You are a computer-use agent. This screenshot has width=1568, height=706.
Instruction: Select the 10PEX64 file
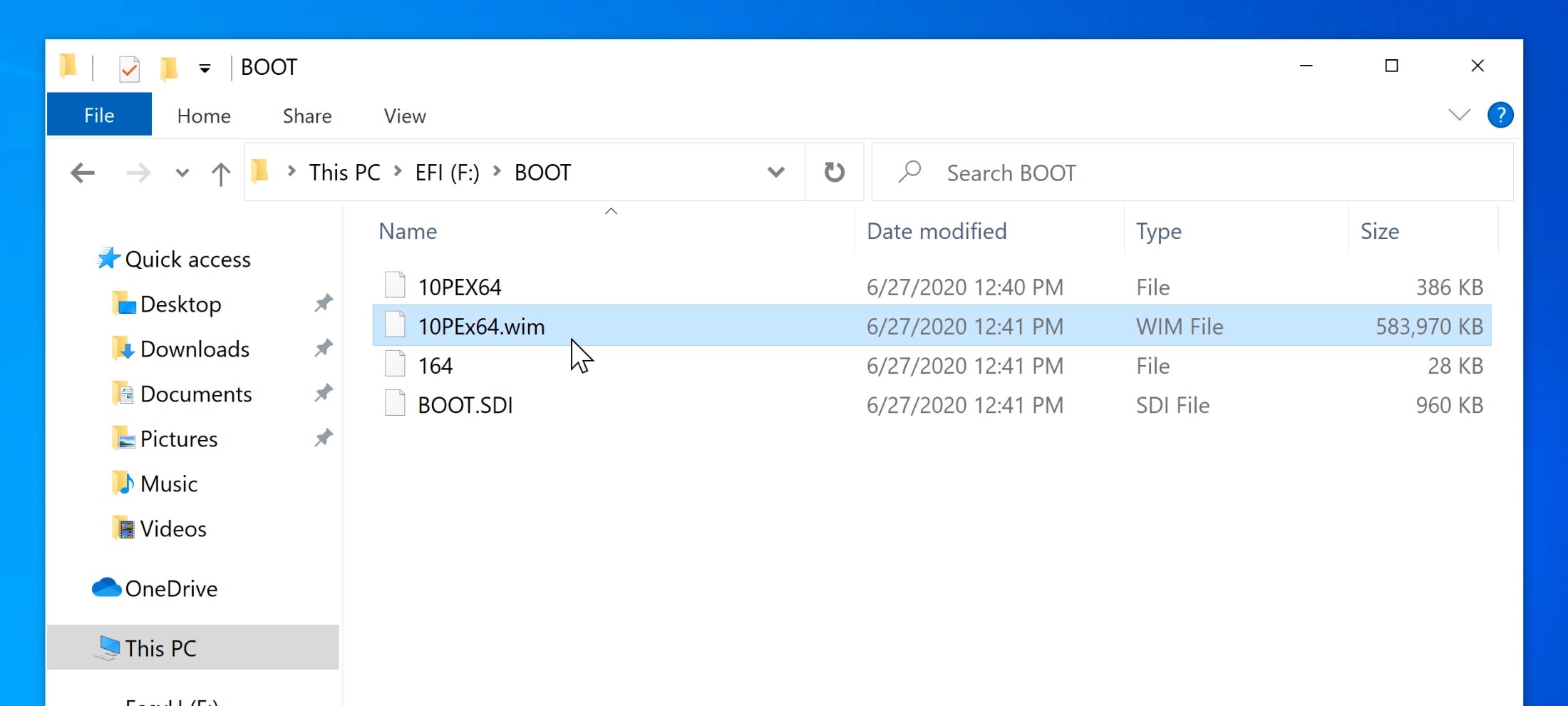coord(459,287)
